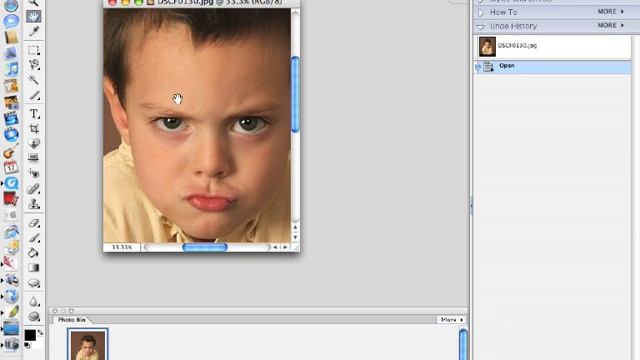
Task: Select the Blur tool
Action: 34,302
